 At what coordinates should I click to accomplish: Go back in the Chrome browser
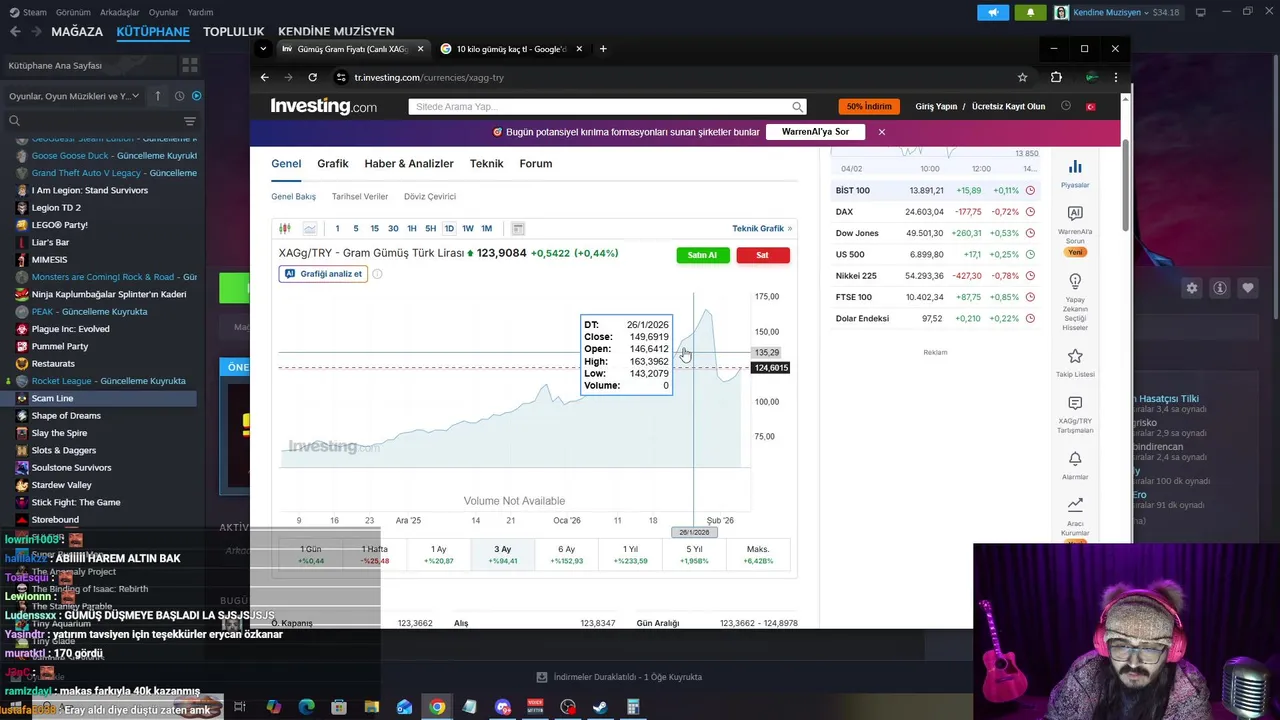click(265, 77)
